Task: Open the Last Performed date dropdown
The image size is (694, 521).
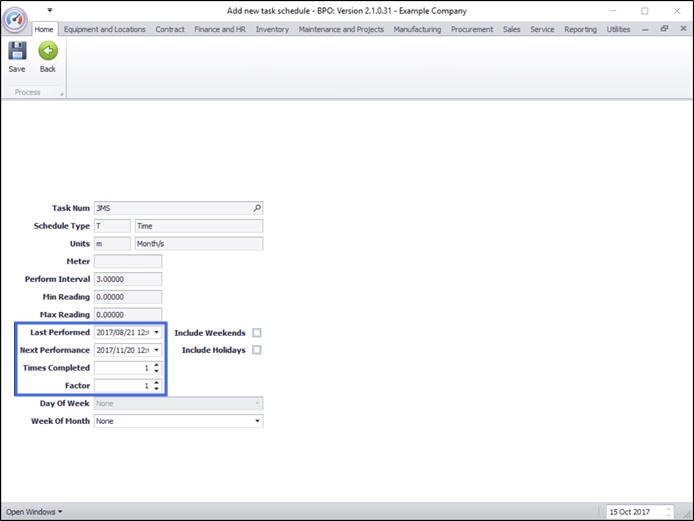Action: tap(156, 332)
